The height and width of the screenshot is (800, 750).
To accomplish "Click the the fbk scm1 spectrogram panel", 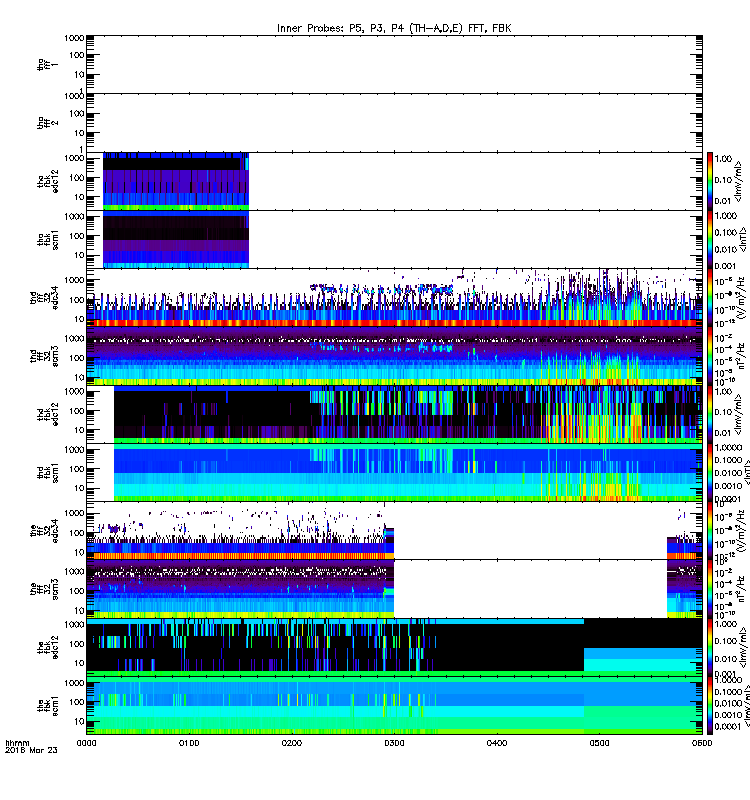I will coord(394,705).
